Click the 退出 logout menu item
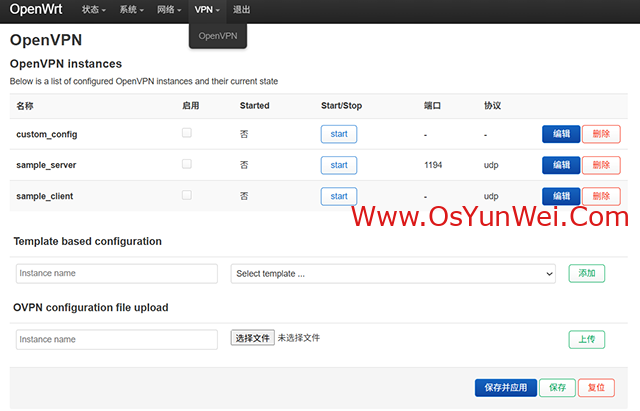640x411 pixels. coord(241,10)
